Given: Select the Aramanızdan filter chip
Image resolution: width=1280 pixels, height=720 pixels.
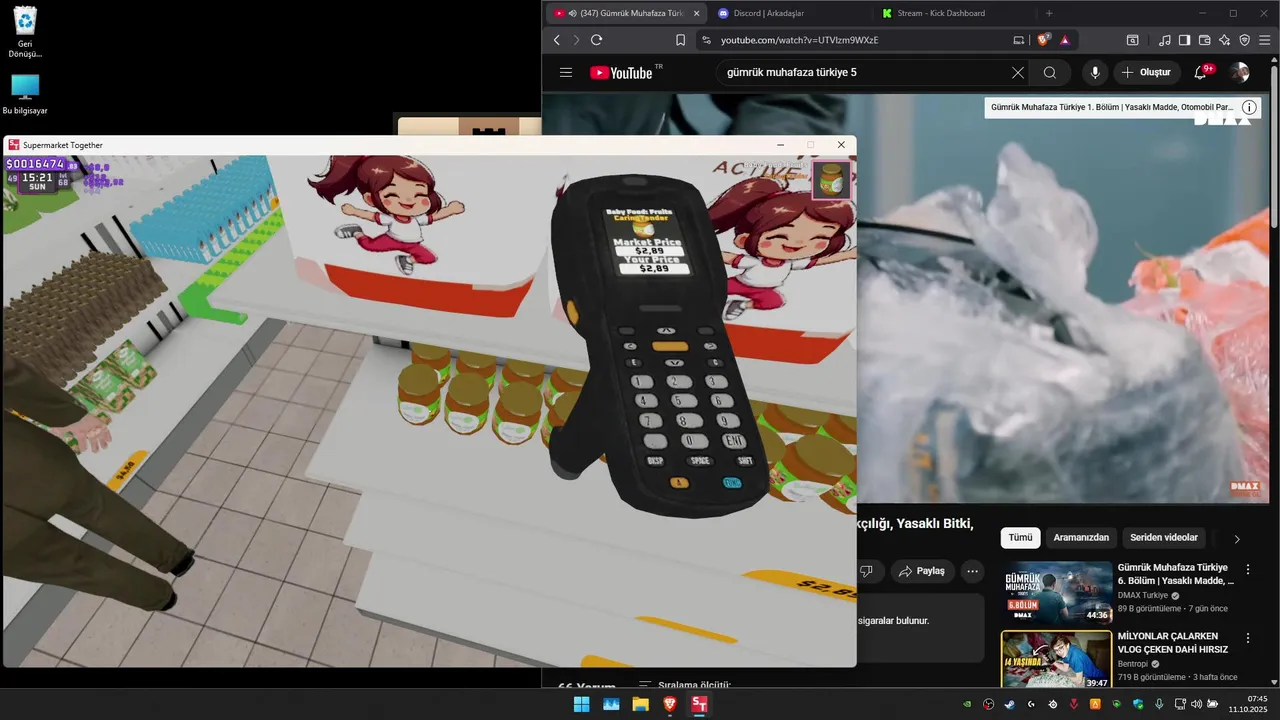Looking at the screenshot, I should tap(1081, 538).
